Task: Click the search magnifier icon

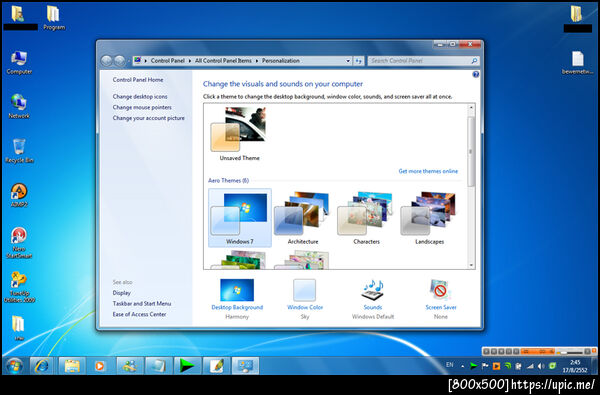Action: coord(474,61)
